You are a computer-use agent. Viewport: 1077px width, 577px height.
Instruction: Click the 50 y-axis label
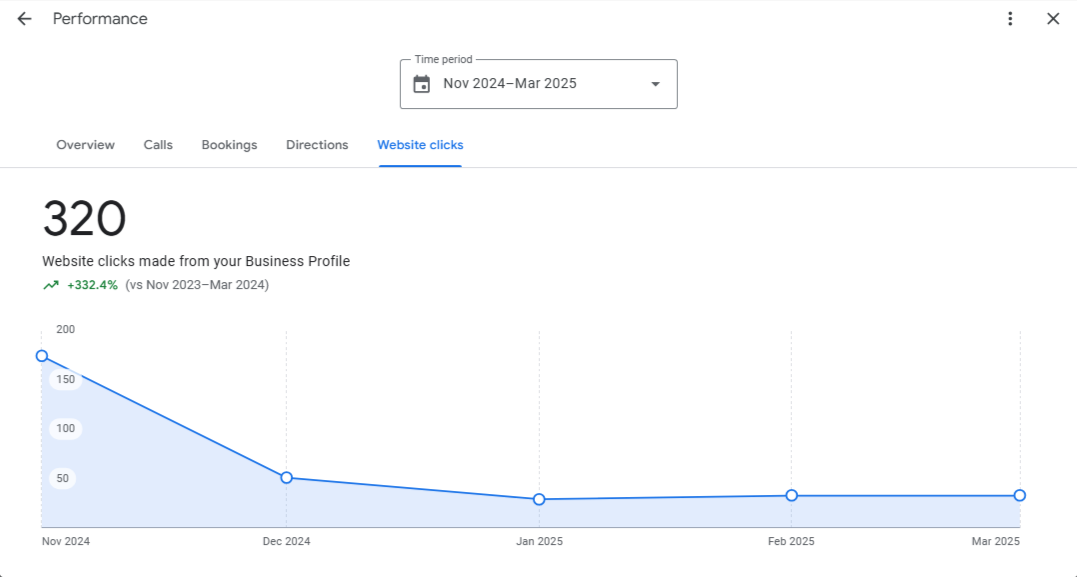pos(63,478)
